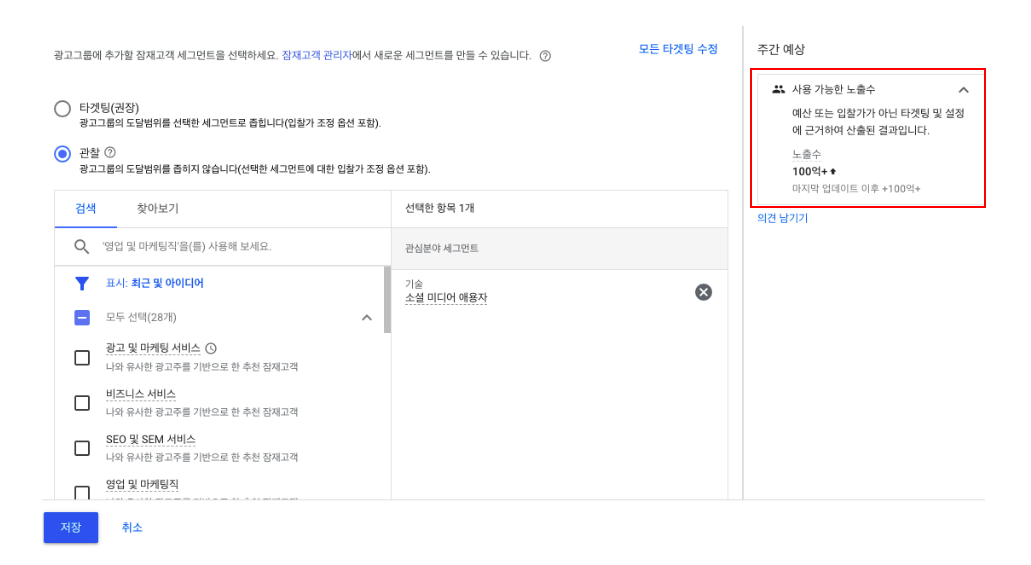Check the 비즈니스 서비스 checkbox
Viewport: 1031px width, 565px height.
point(82,403)
